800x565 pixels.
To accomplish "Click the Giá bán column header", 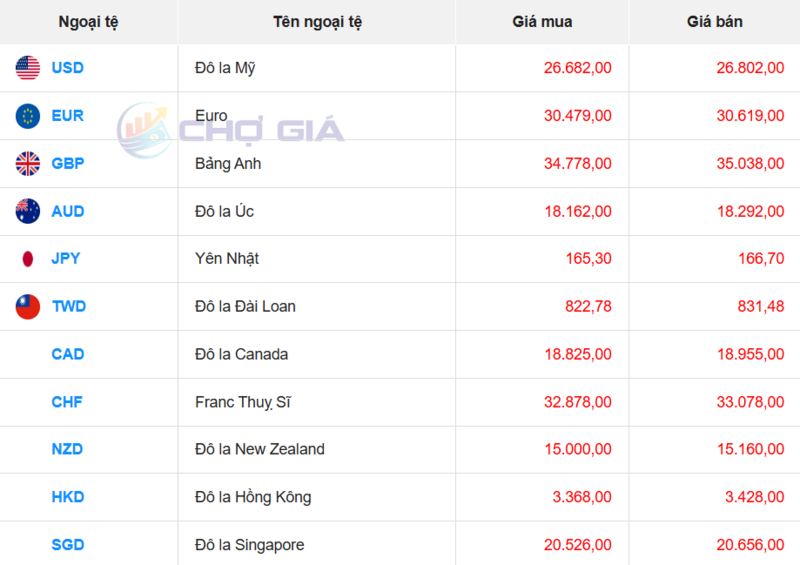I will (714, 22).
